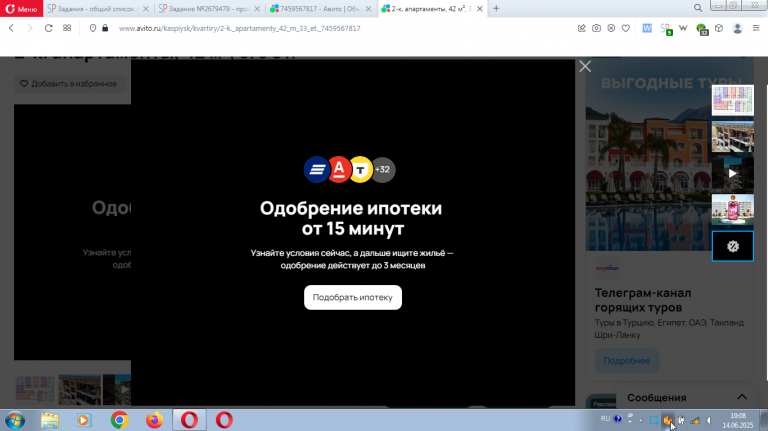
Task: Close the '2-к. апартаменты' tab
Action: coord(480,9)
